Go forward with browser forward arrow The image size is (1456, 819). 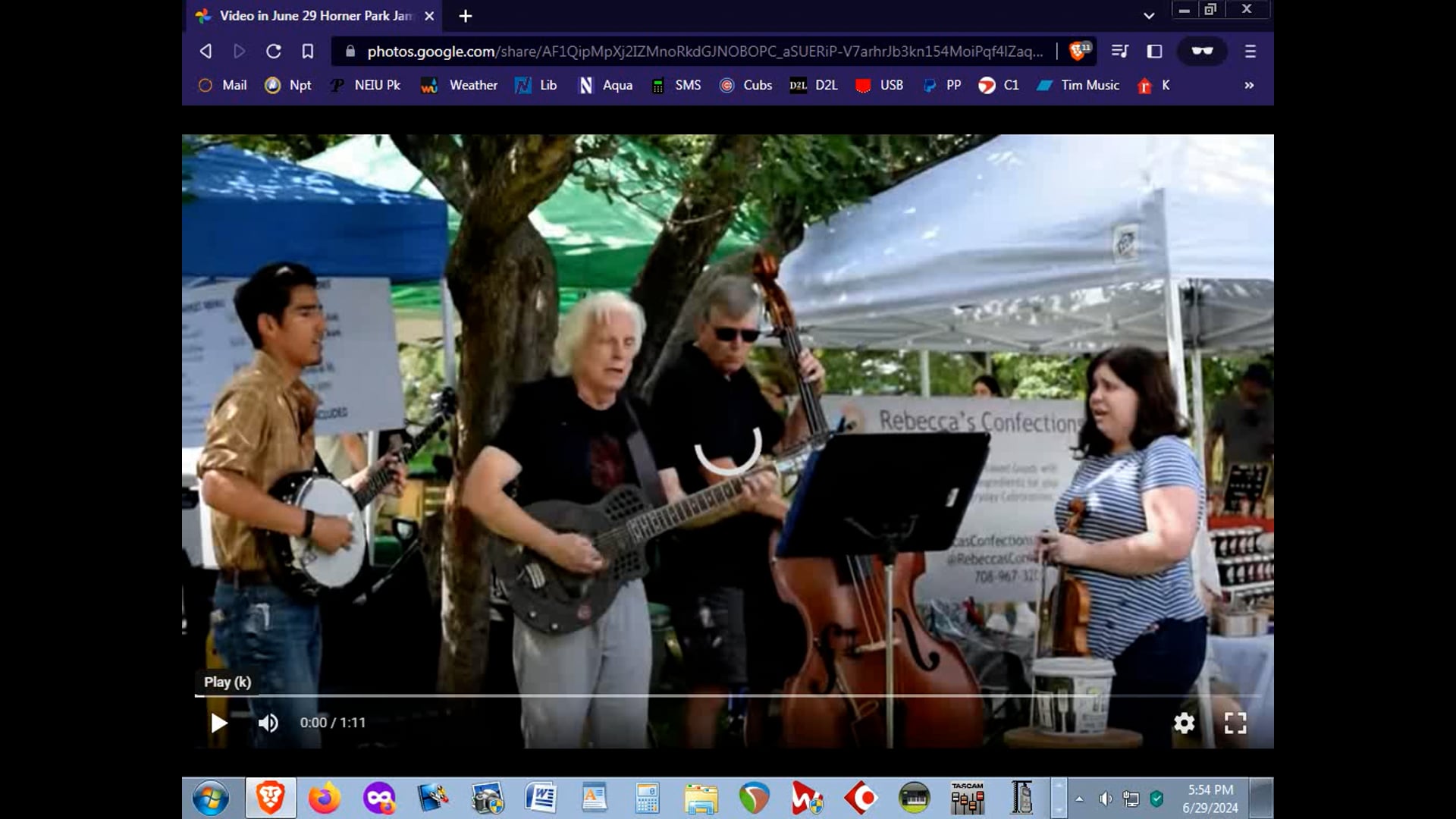click(x=239, y=51)
